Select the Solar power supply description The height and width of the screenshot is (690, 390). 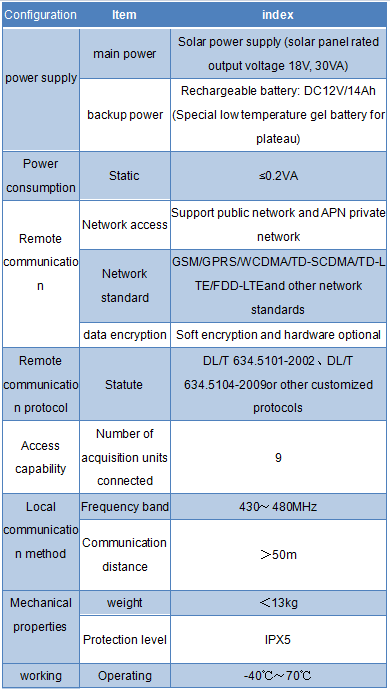(x=278, y=54)
